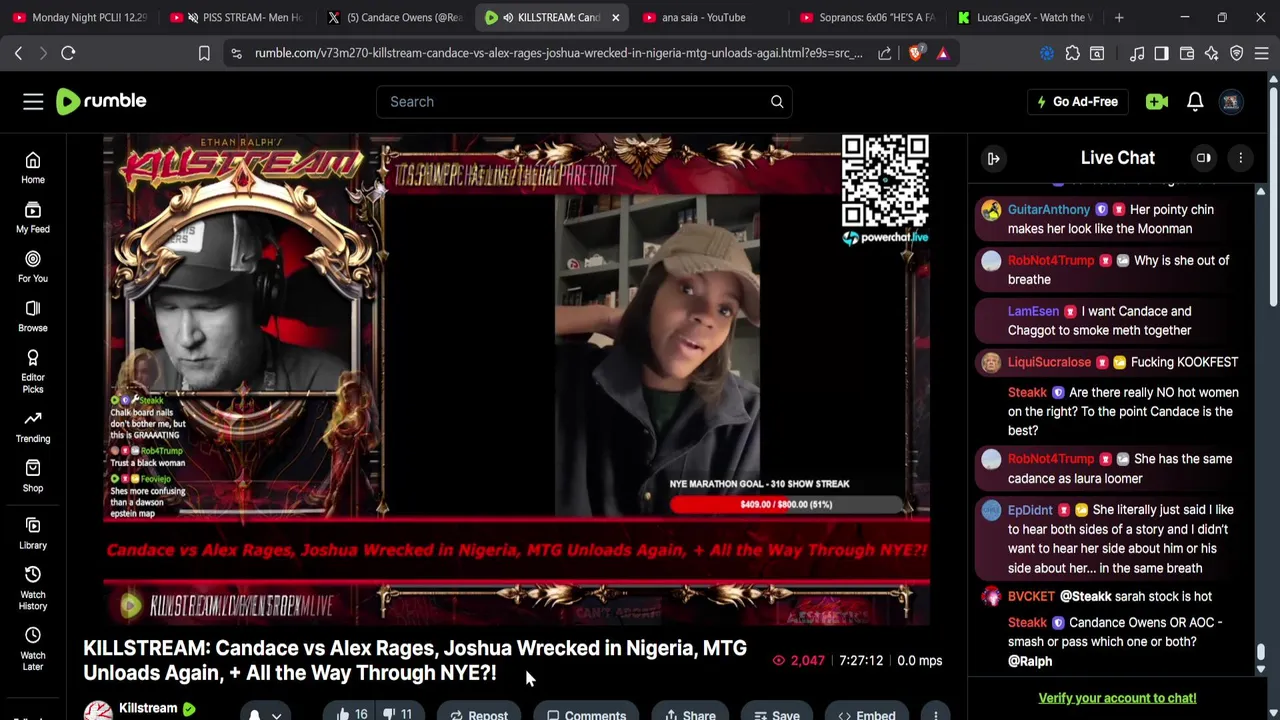Open the video three-dot more options

[x=935, y=714]
